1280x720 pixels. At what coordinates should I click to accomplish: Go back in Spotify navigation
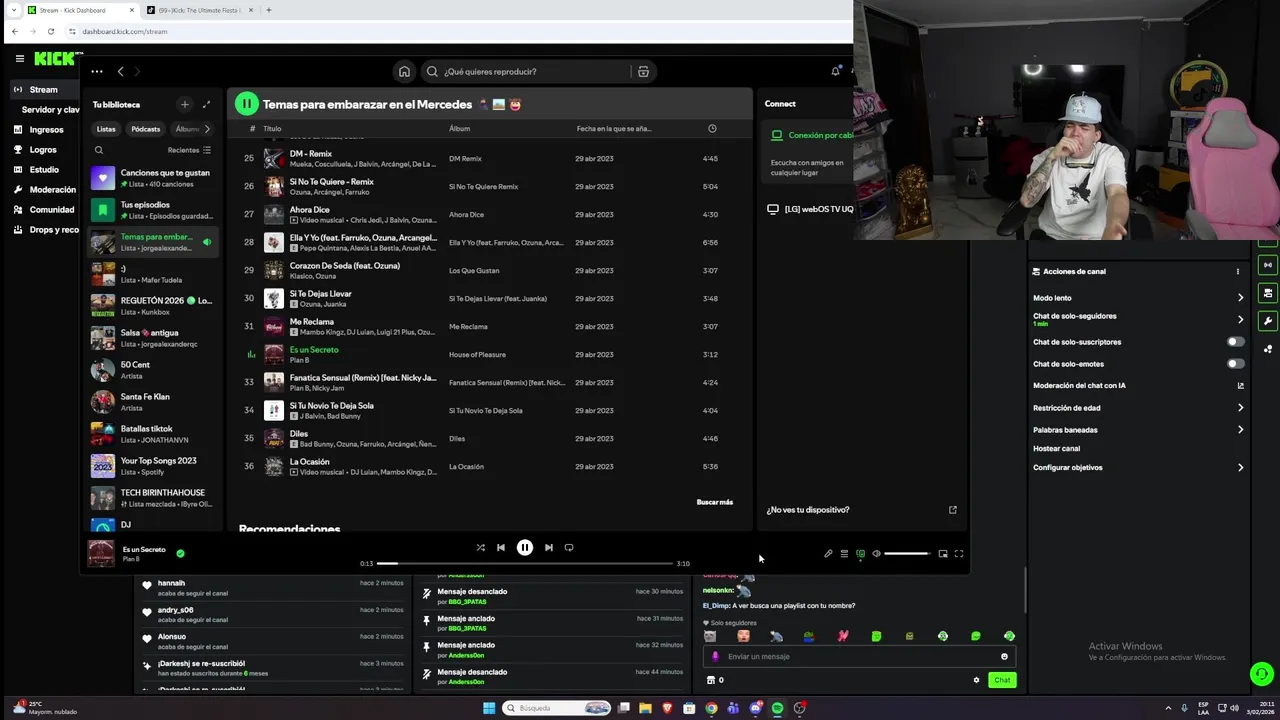point(120,71)
